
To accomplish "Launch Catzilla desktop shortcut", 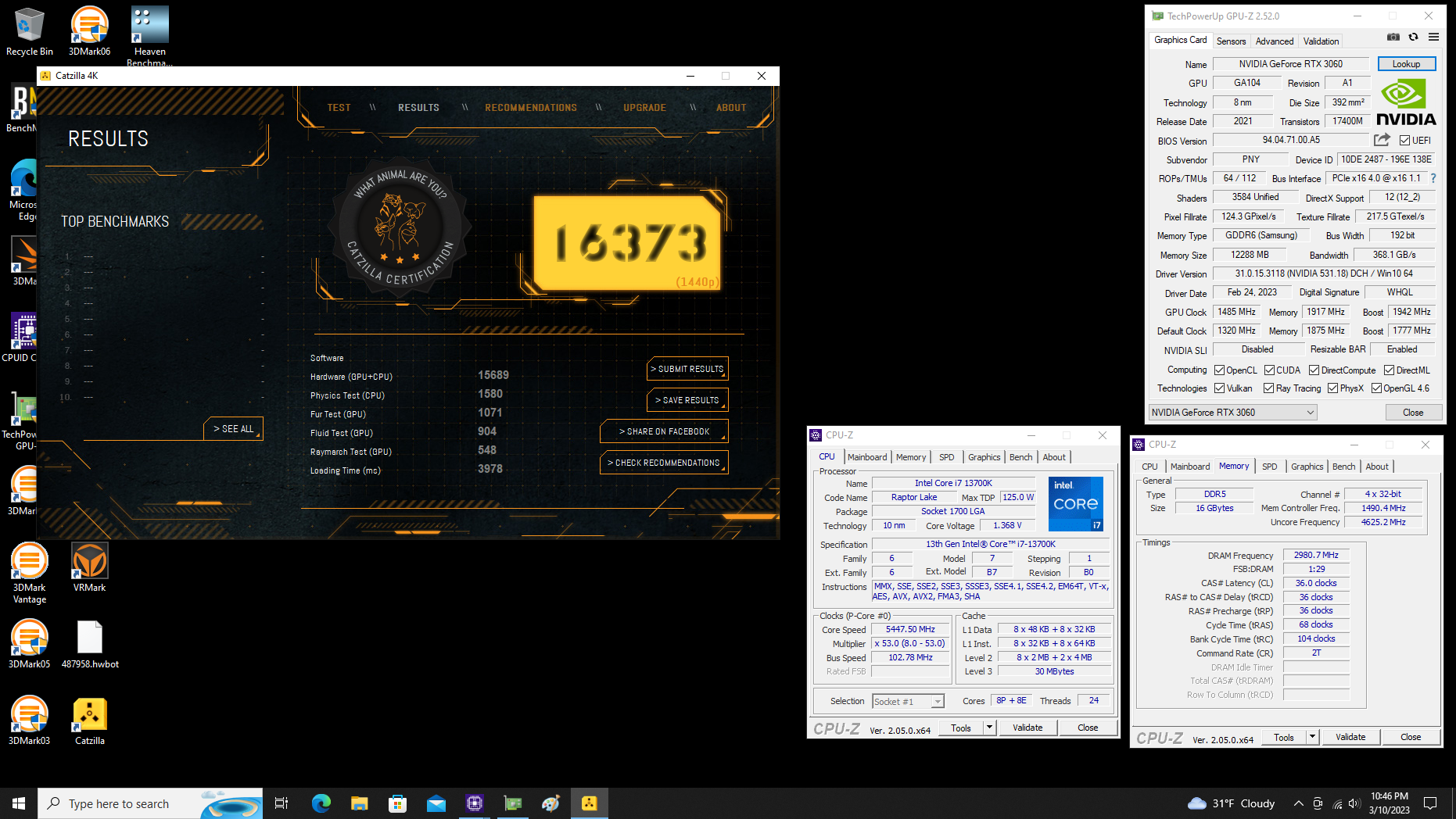I will click(89, 721).
